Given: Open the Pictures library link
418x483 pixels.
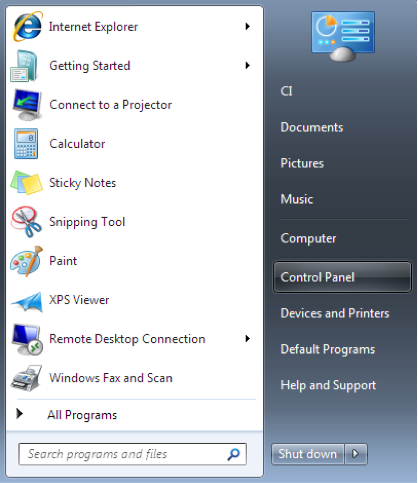Looking at the screenshot, I should (302, 163).
